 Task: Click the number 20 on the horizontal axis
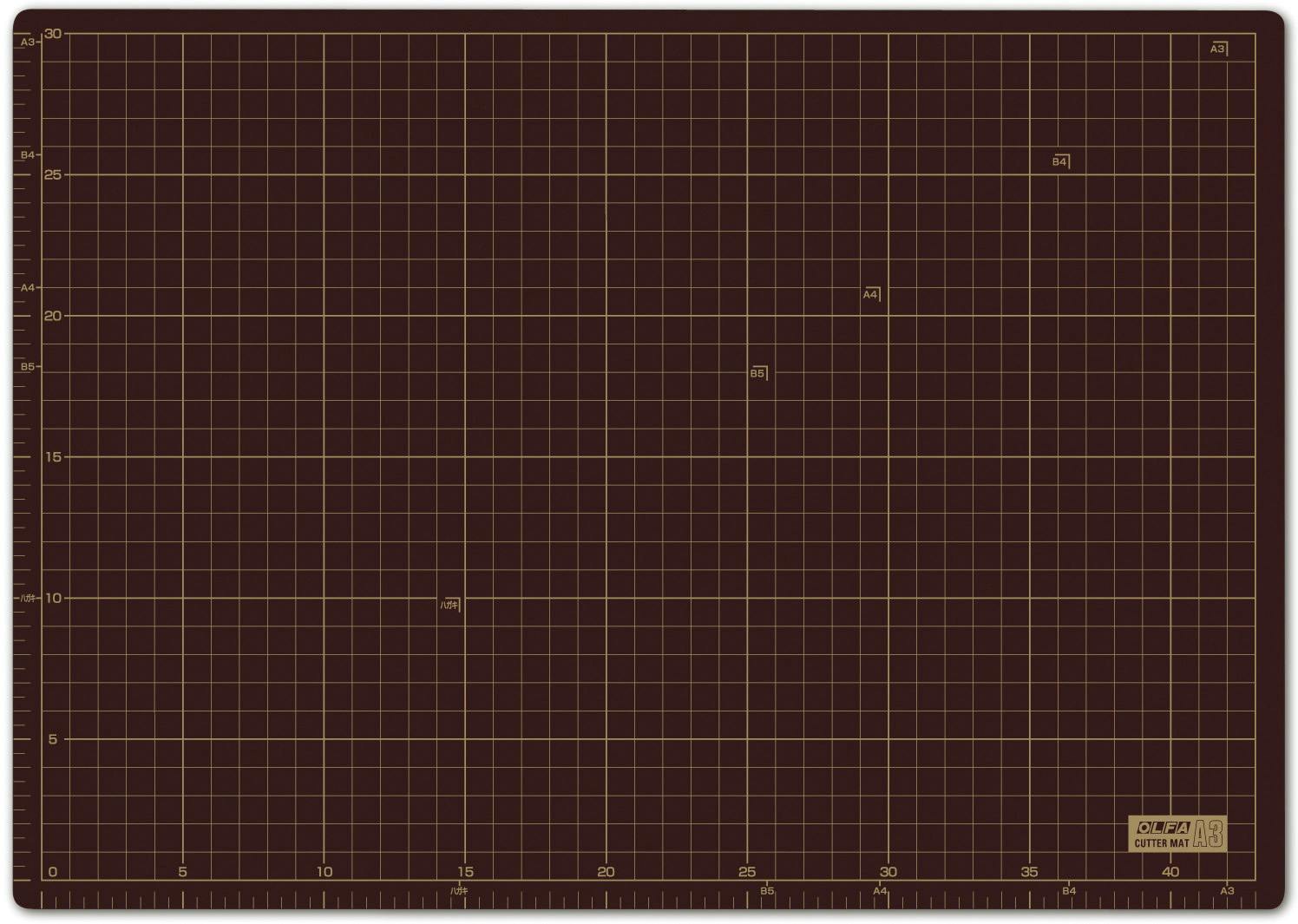click(x=606, y=872)
